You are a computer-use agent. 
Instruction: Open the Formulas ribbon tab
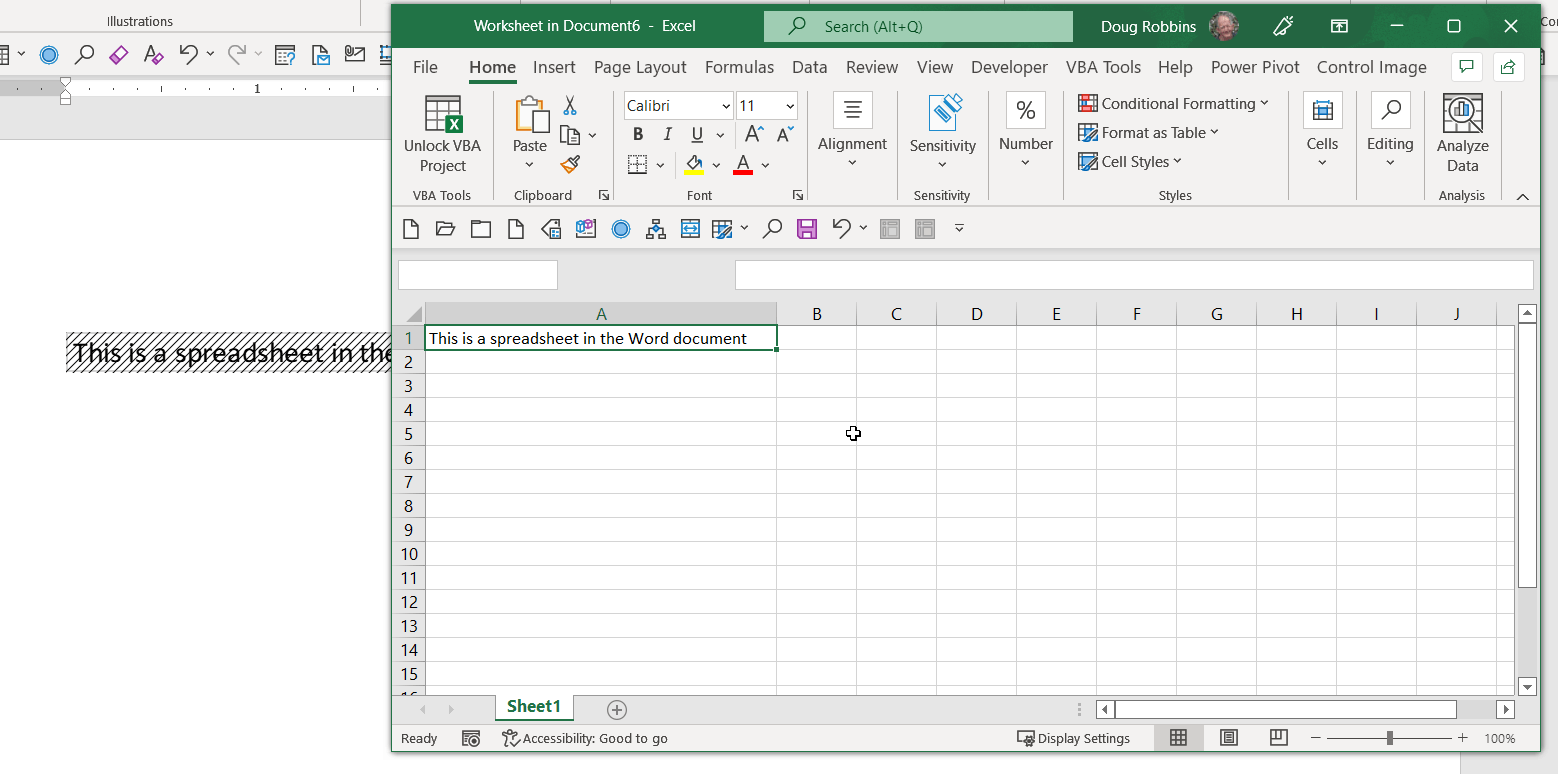coord(739,67)
